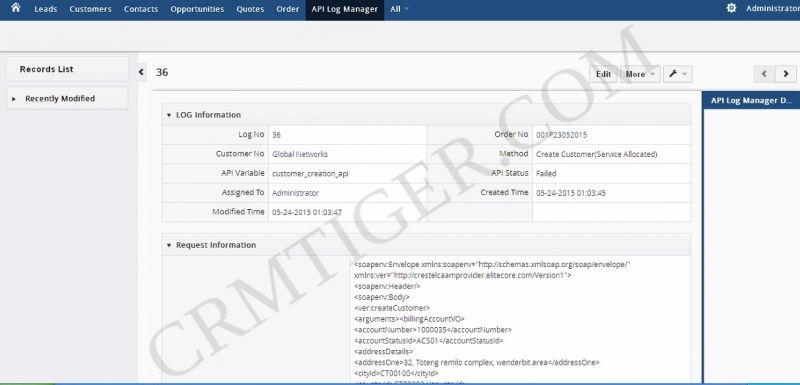The height and width of the screenshot is (385, 800).
Task: Select the API Log Manager tab
Action: coord(345,9)
